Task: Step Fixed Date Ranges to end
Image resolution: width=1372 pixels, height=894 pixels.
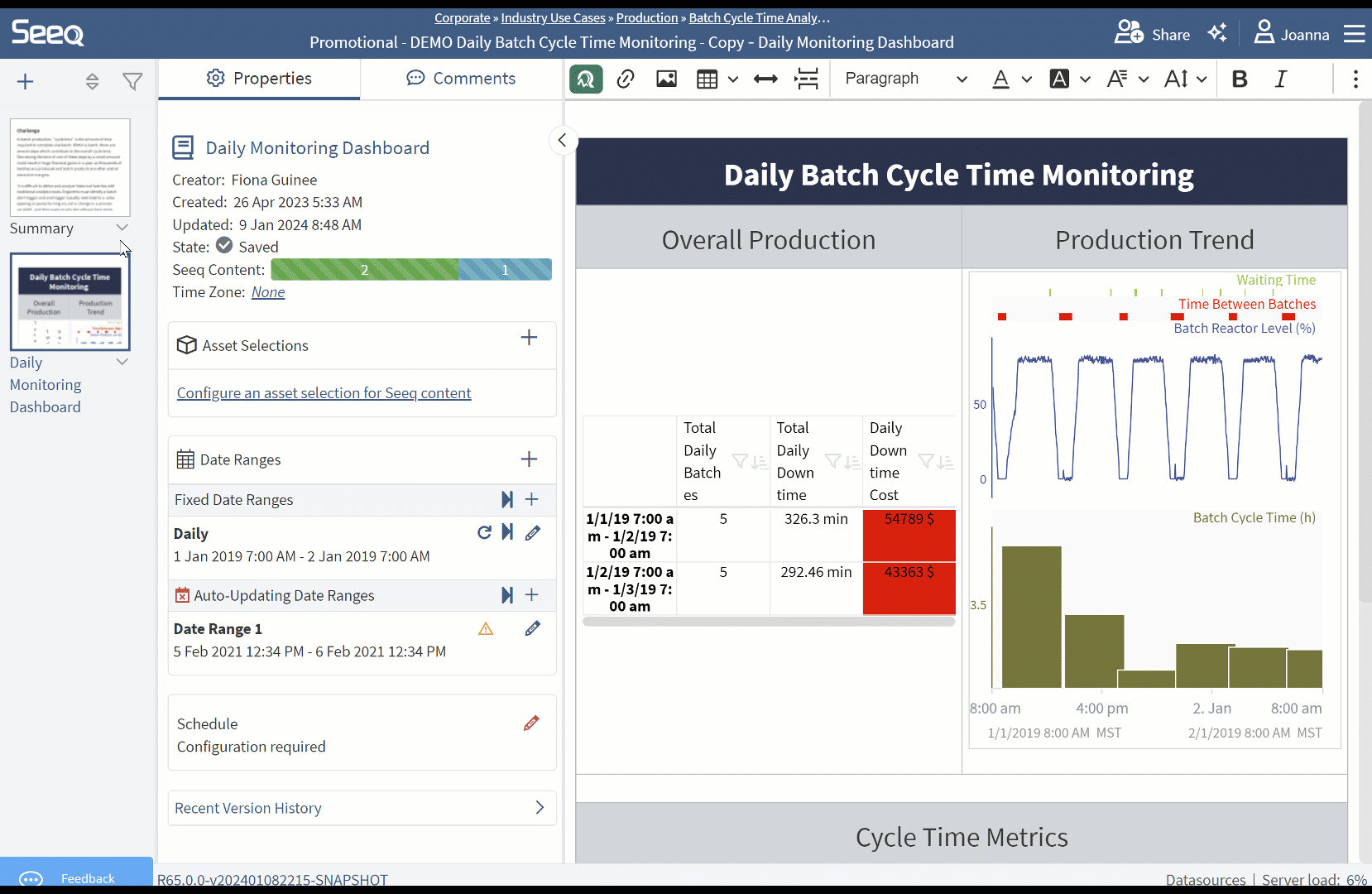Action: (507, 499)
